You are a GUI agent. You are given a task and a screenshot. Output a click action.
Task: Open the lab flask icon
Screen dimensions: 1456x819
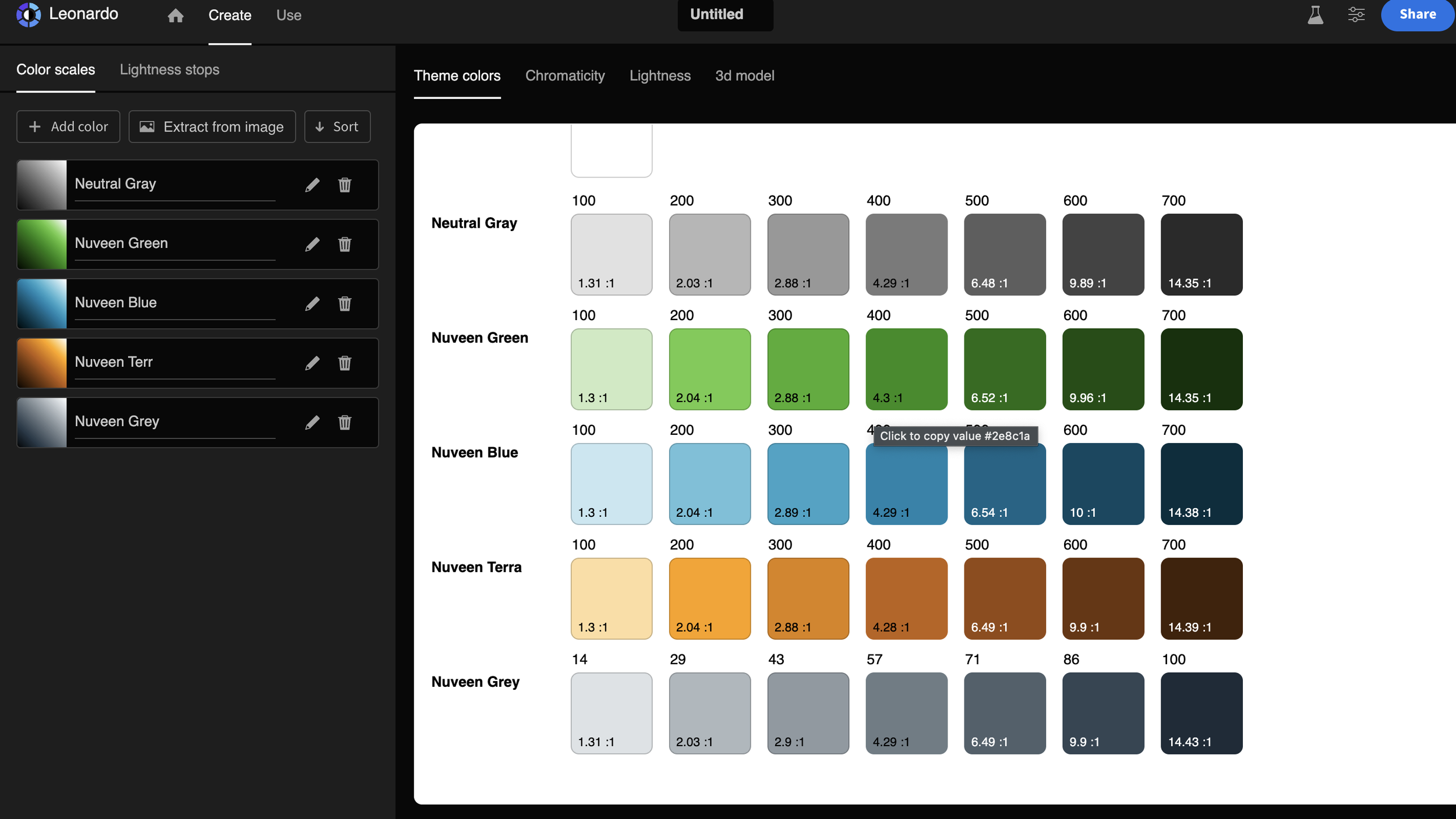click(1315, 15)
